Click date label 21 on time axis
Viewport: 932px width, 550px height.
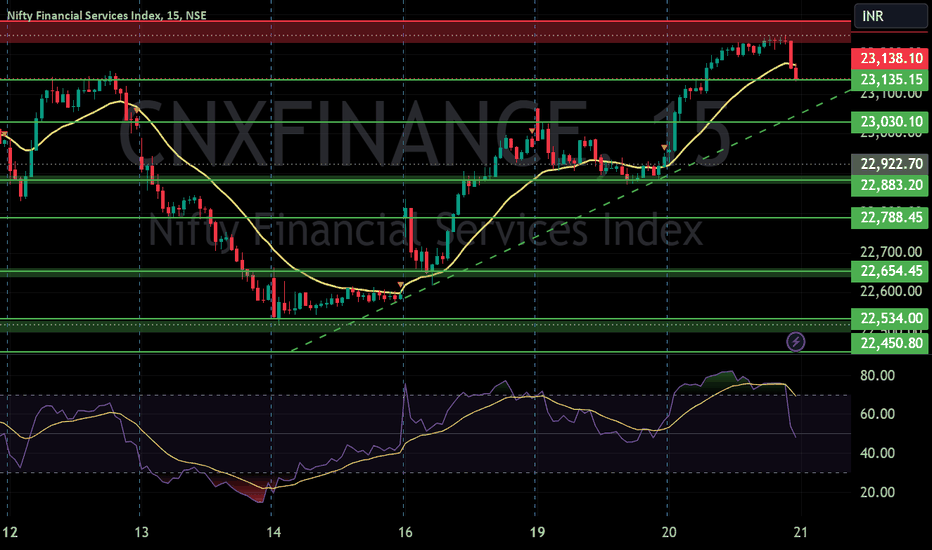801,532
